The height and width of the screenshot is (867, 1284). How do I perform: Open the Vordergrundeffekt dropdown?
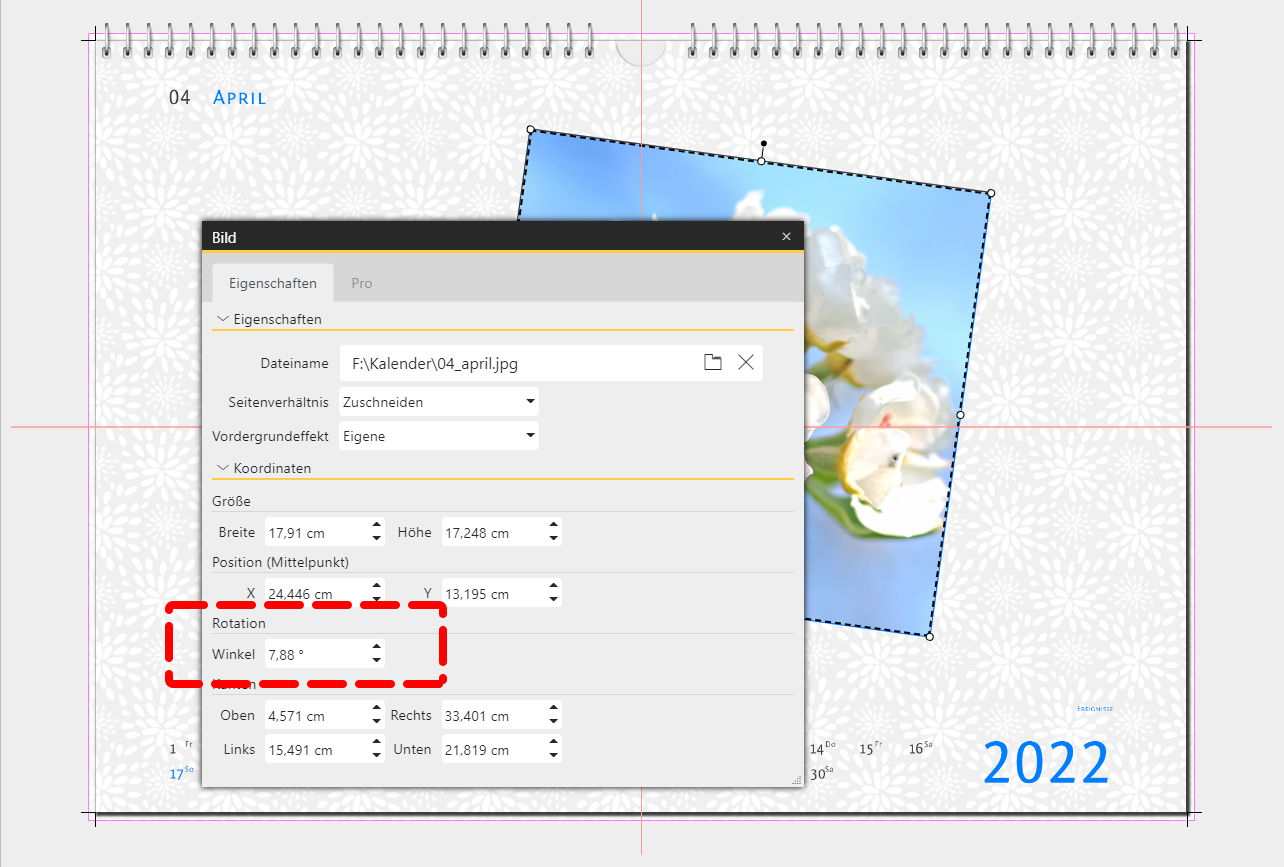(x=530, y=436)
